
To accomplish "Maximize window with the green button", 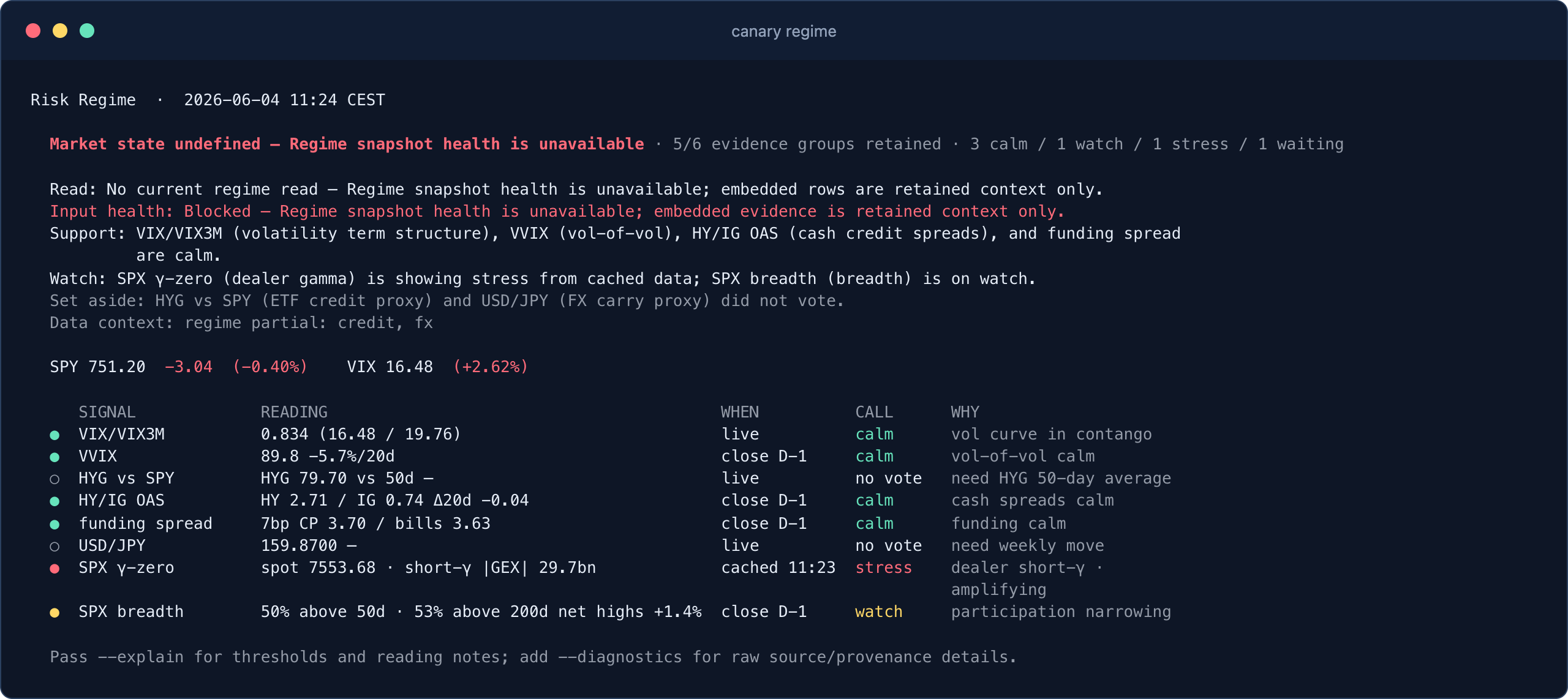I will pyautogui.click(x=87, y=31).
